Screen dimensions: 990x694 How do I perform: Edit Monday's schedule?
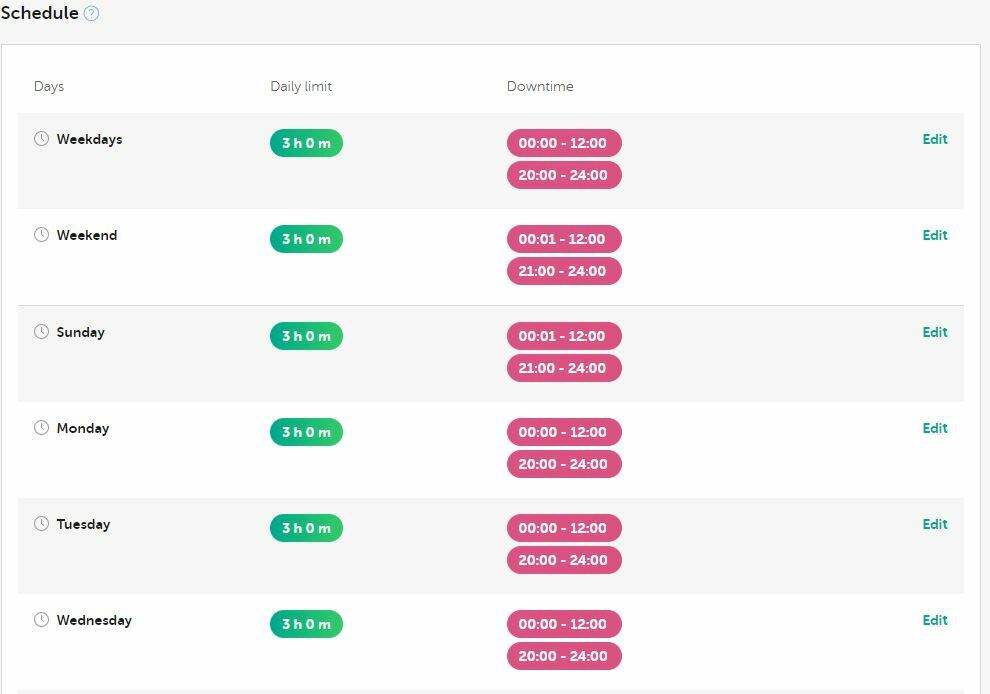(934, 428)
